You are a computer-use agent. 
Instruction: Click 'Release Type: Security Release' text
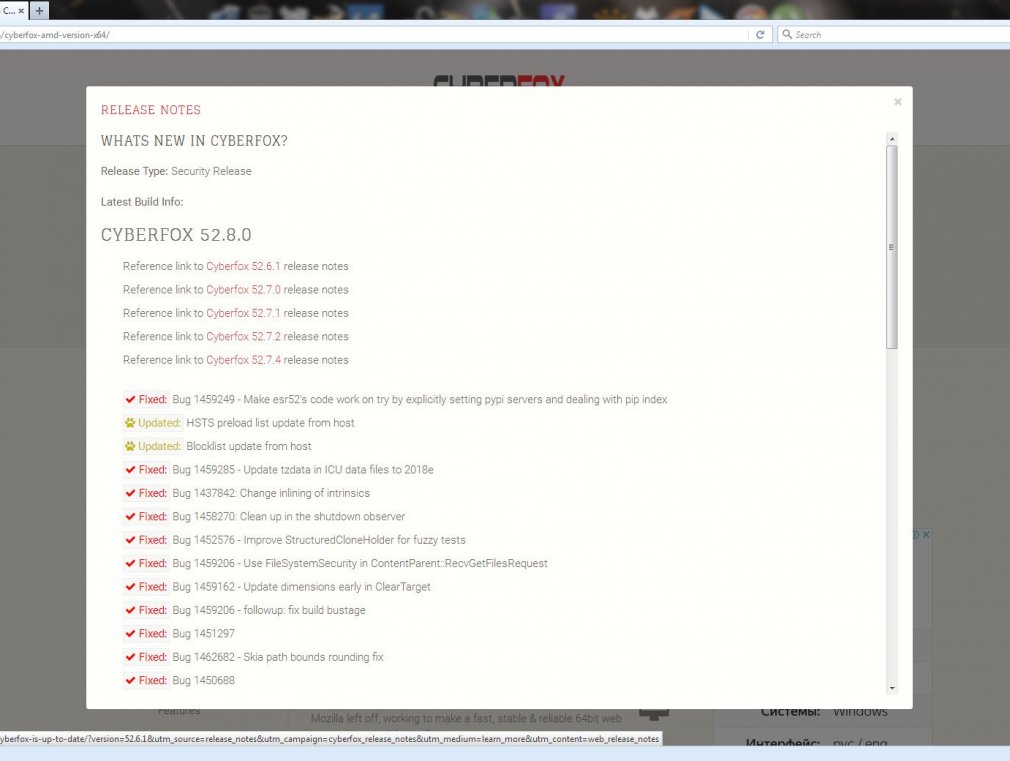tap(176, 171)
